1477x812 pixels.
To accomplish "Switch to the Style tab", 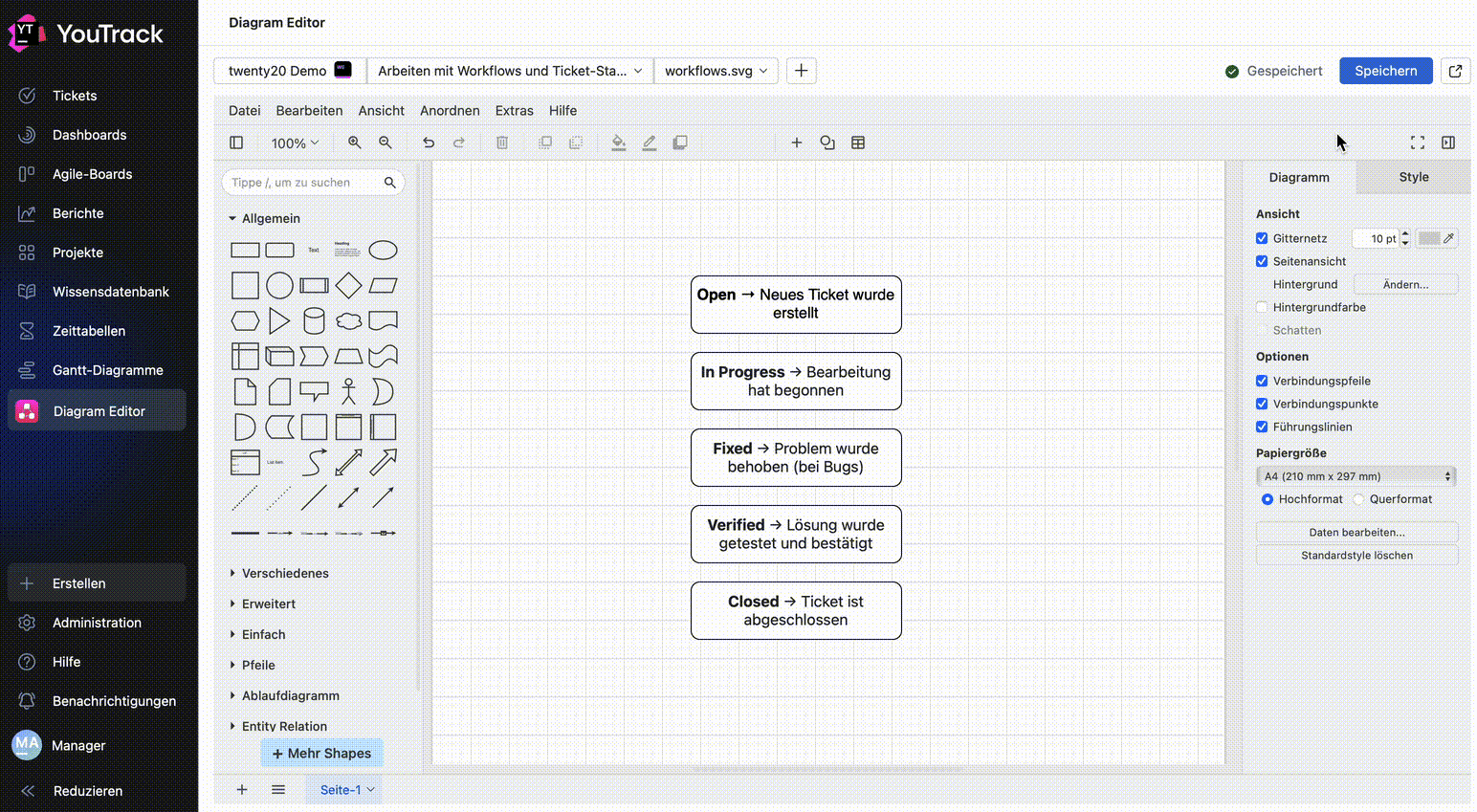I will (x=1413, y=177).
